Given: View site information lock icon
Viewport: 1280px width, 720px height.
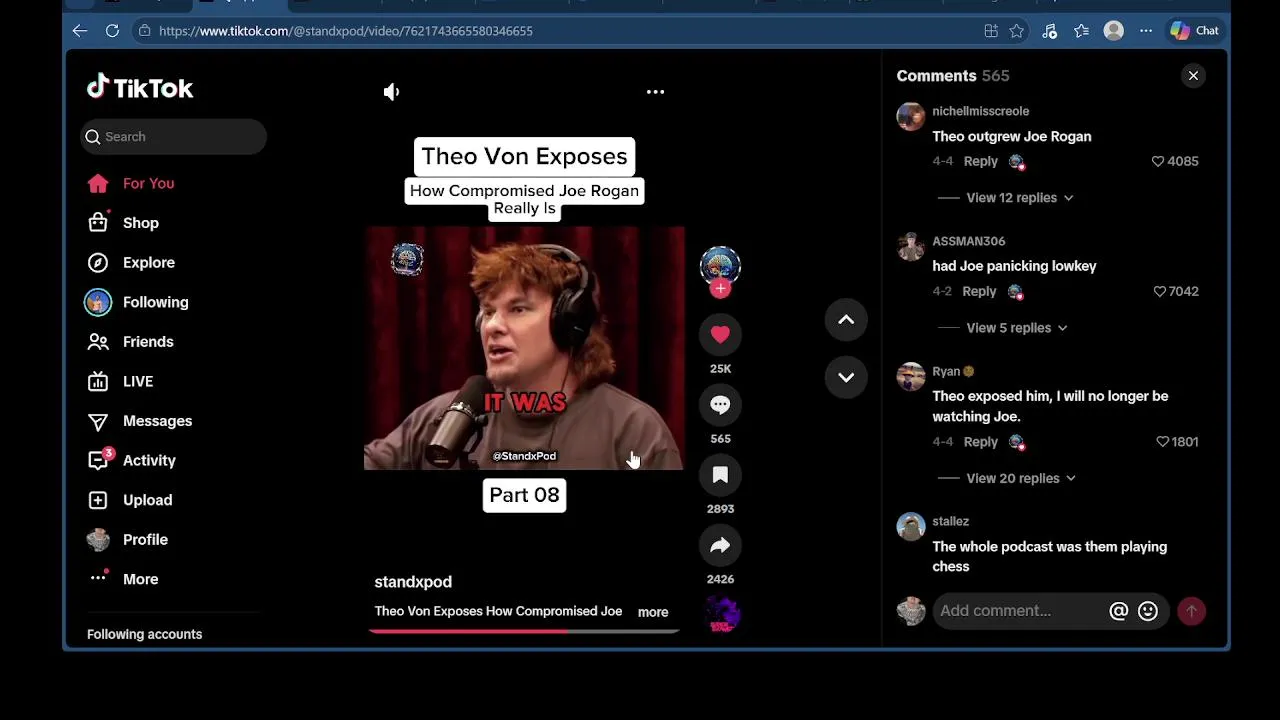Looking at the screenshot, I should (x=145, y=31).
